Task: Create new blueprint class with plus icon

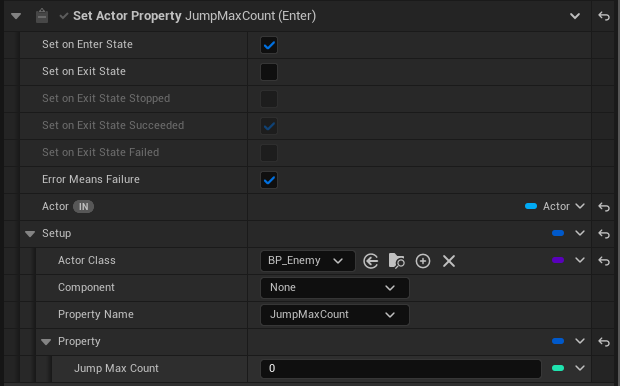Action: click(423, 261)
